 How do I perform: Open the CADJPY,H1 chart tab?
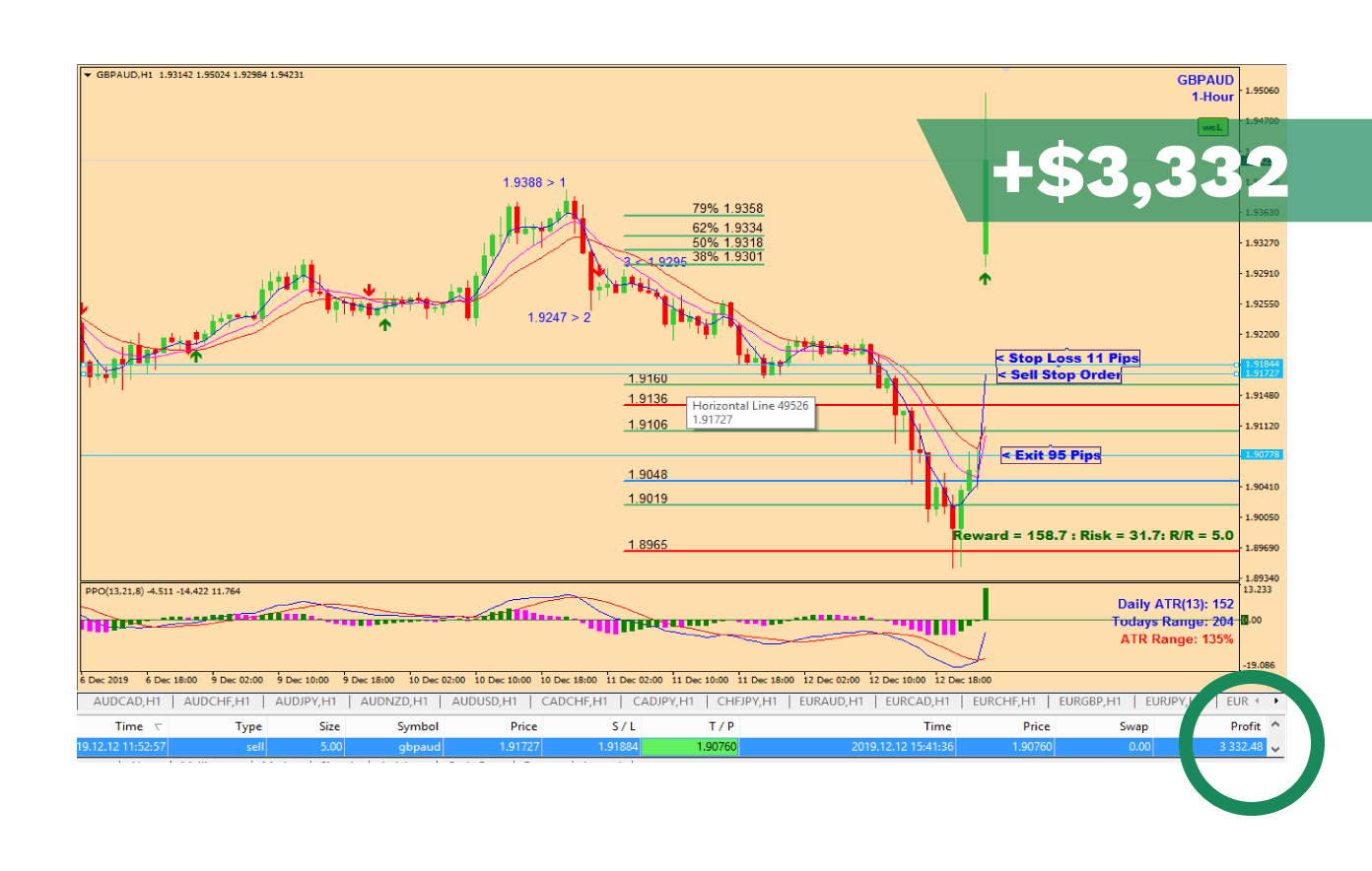(x=663, y=702)
